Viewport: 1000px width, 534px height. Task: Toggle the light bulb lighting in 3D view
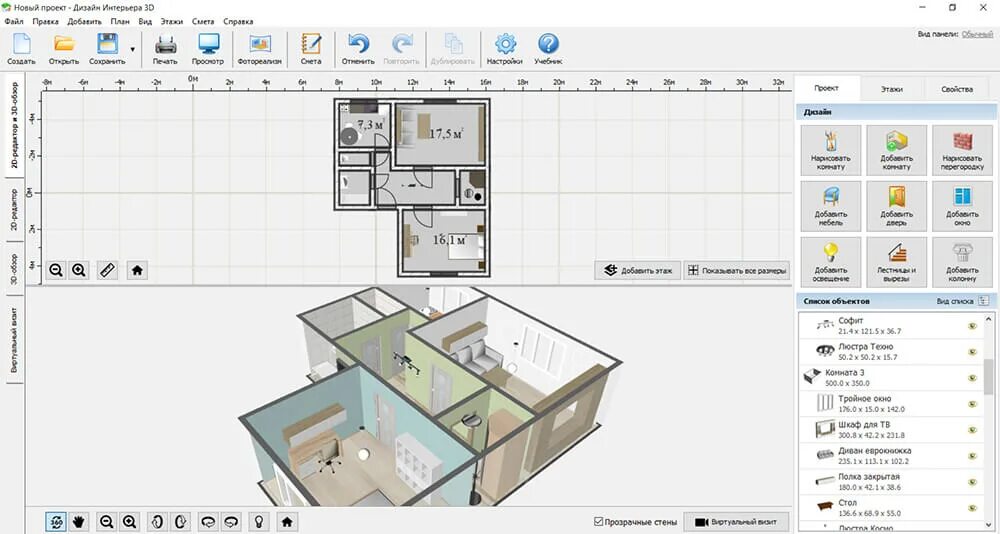tap(259, 521)
